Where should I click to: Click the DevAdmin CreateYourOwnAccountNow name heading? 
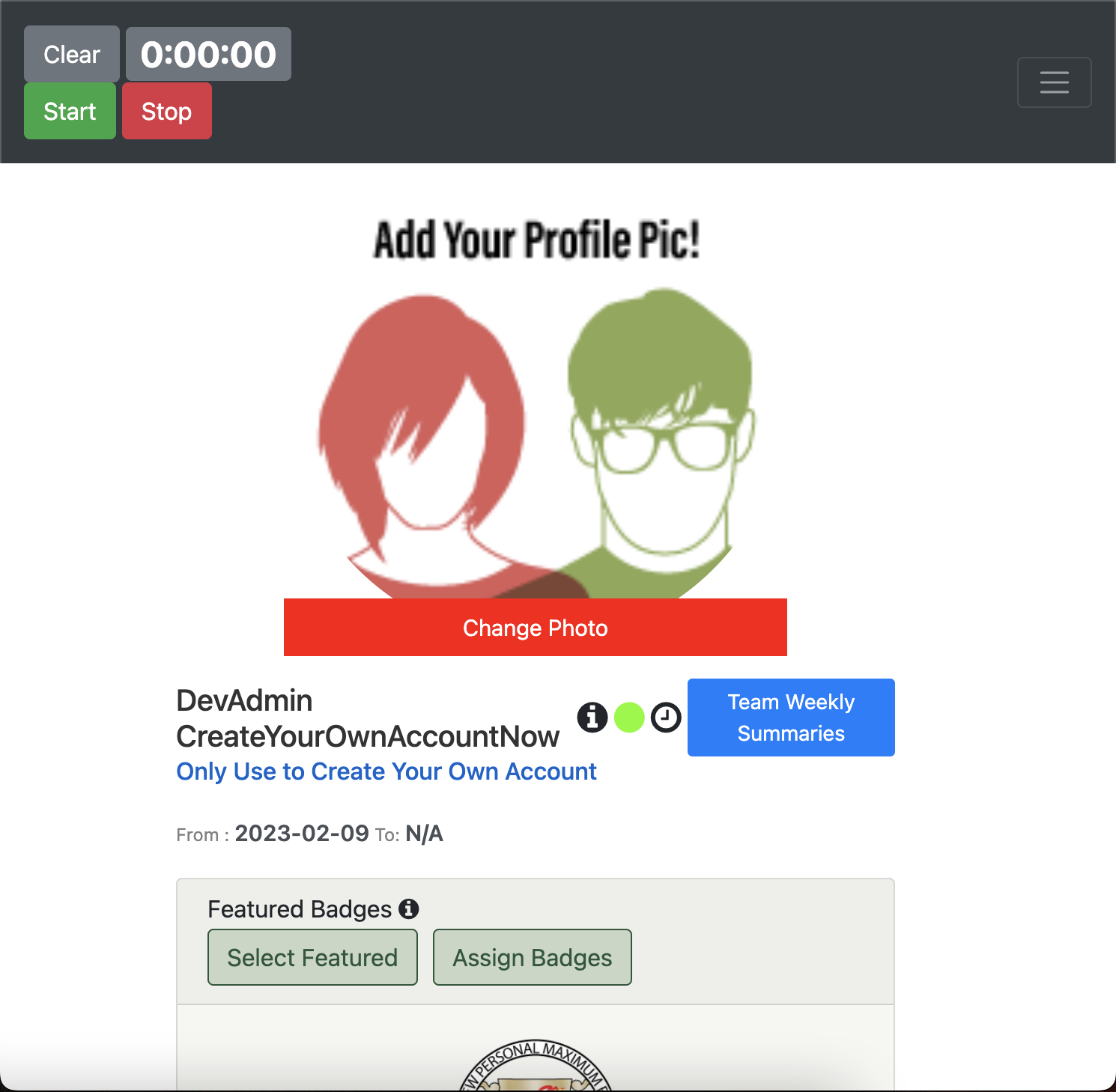click(x=368, y=718)
